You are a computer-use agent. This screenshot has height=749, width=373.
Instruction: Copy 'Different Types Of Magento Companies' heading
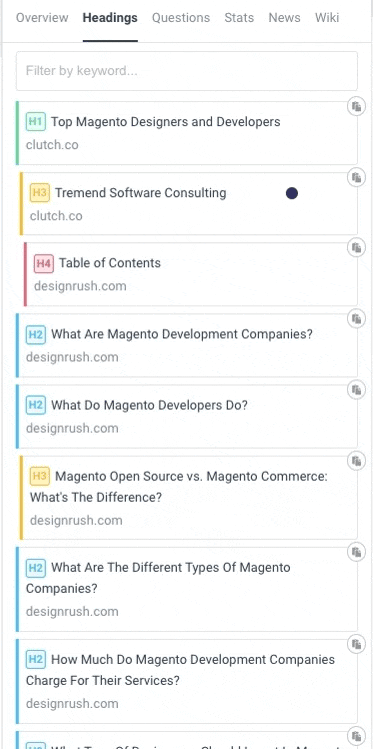356,552
